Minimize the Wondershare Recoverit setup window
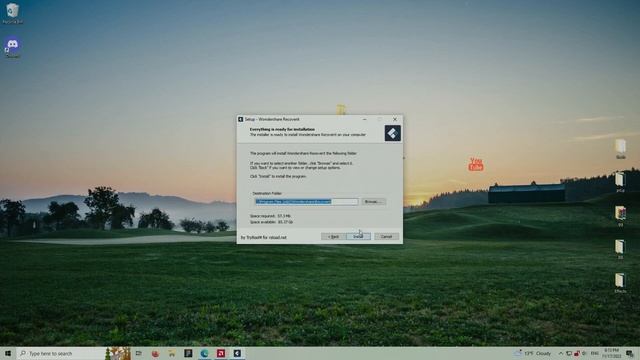 coord(364,119)
